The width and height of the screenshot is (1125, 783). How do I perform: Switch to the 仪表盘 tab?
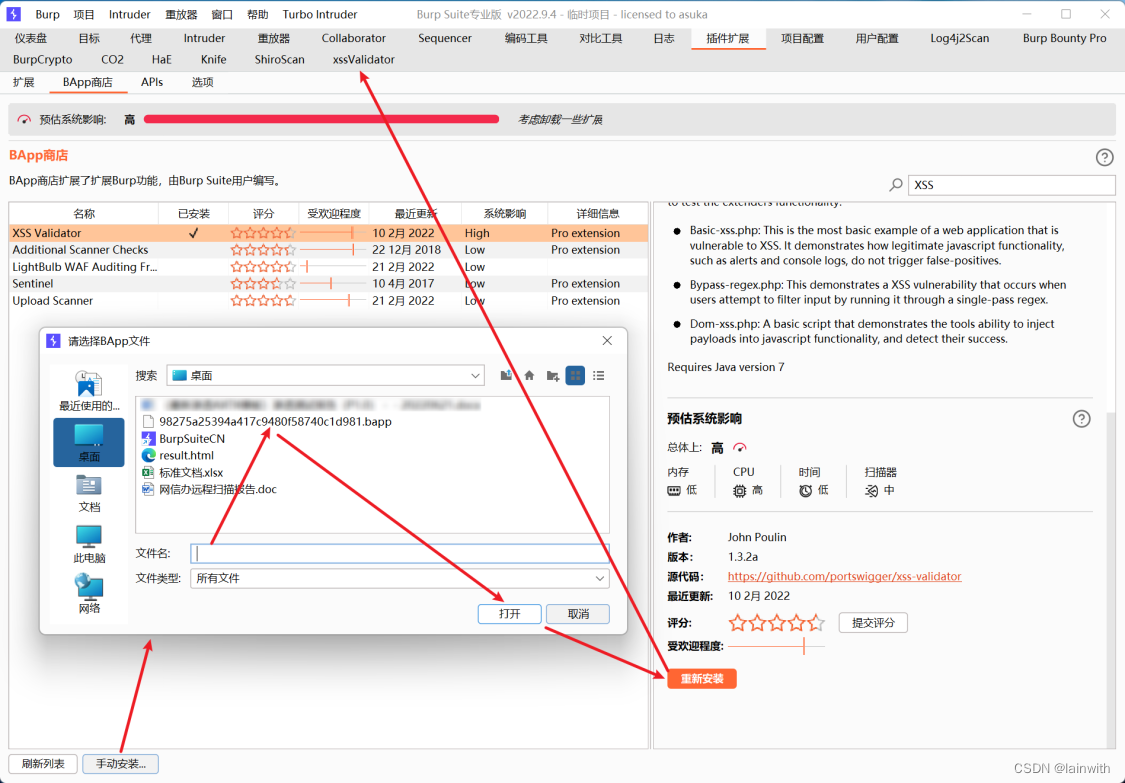point(31,39)
